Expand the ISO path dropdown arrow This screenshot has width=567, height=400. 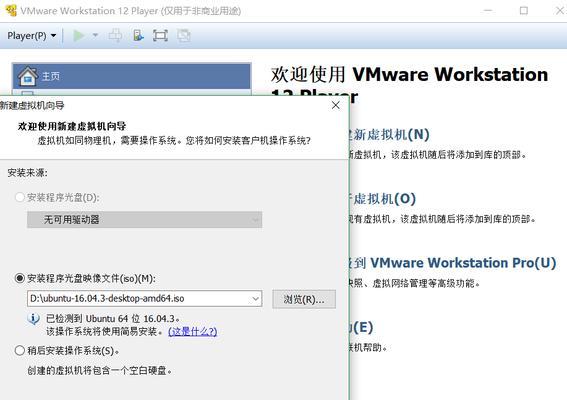click(255, 299)
